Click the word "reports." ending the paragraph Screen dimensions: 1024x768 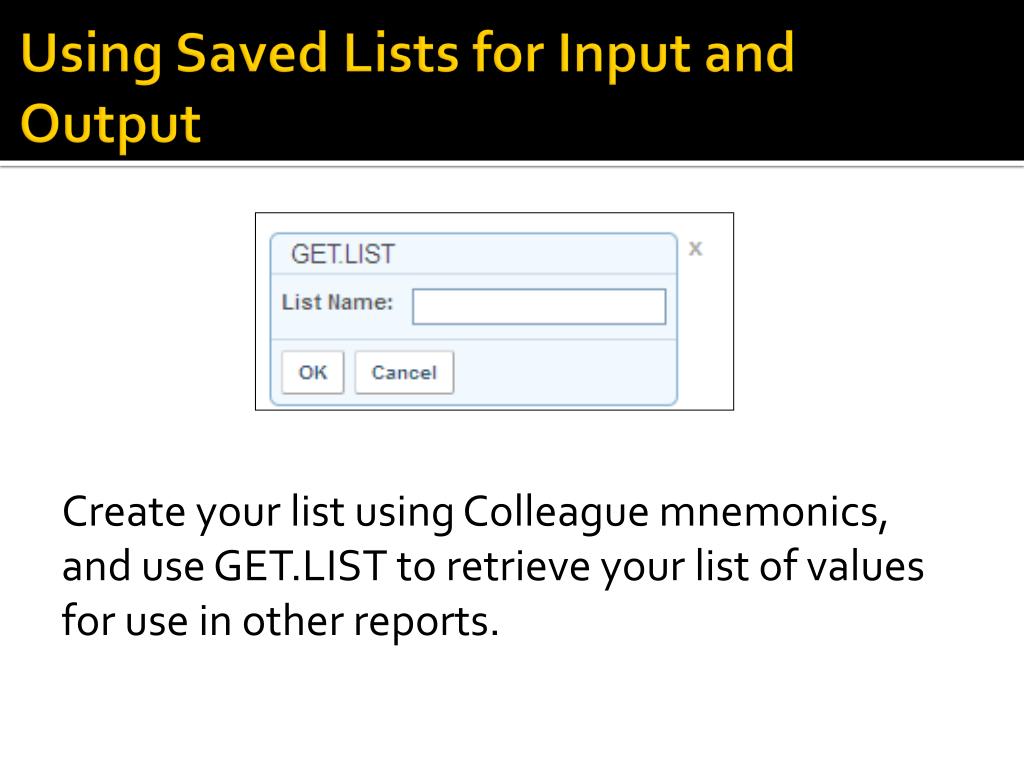[426, 622]
